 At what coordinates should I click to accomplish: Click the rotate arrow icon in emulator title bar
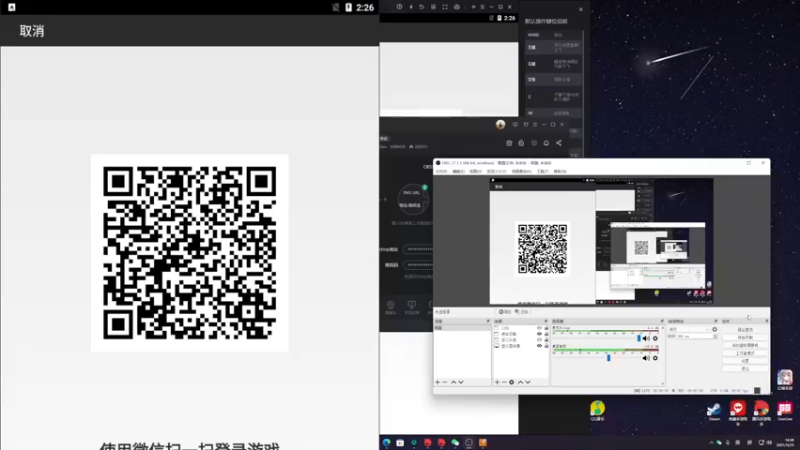coord(421,7)
